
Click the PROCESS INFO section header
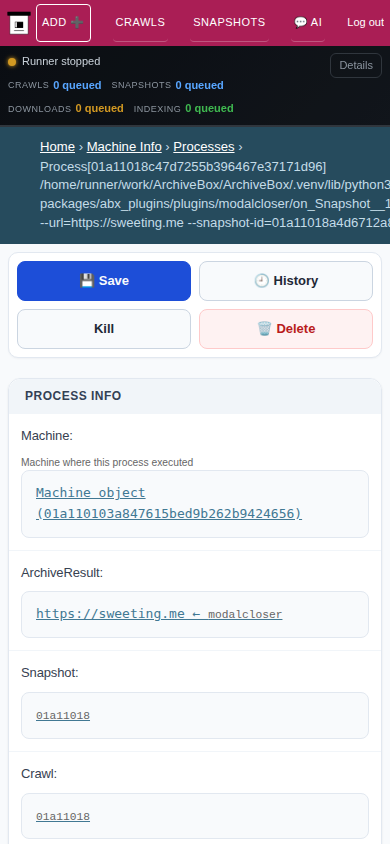coord(195,396)
